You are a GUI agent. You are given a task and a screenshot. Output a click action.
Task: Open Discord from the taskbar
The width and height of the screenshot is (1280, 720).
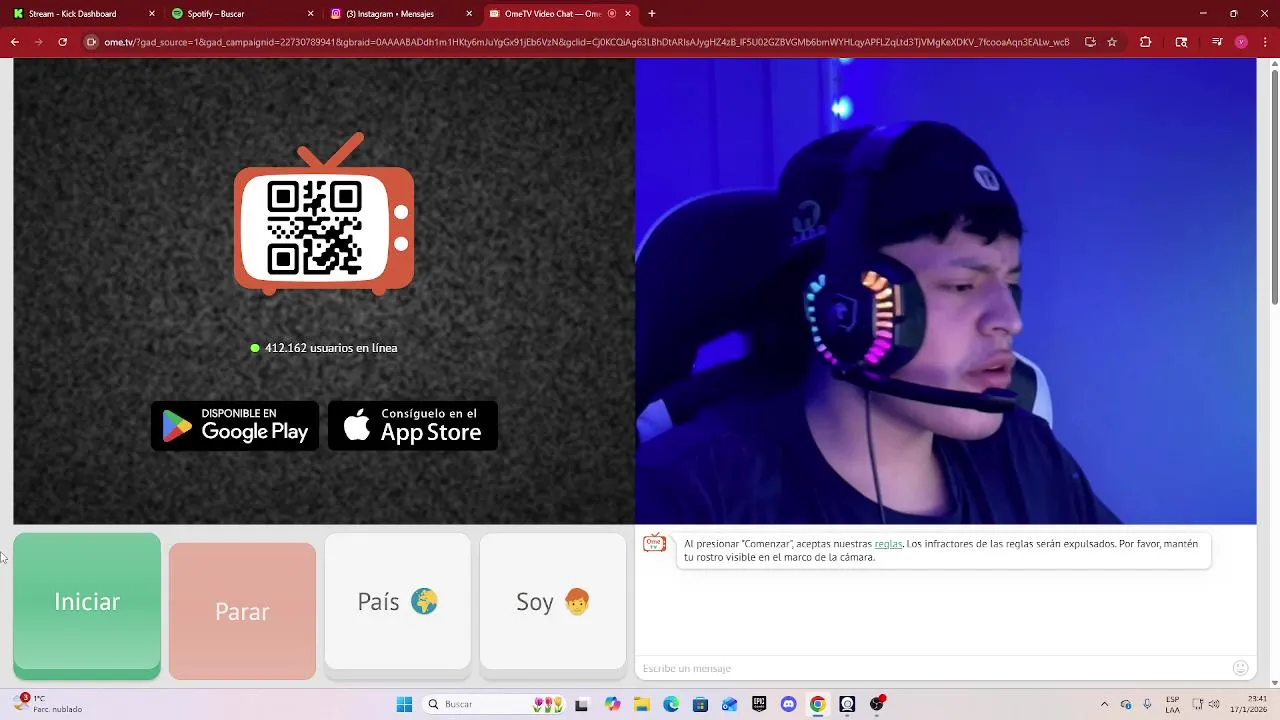tap(788, 704)
